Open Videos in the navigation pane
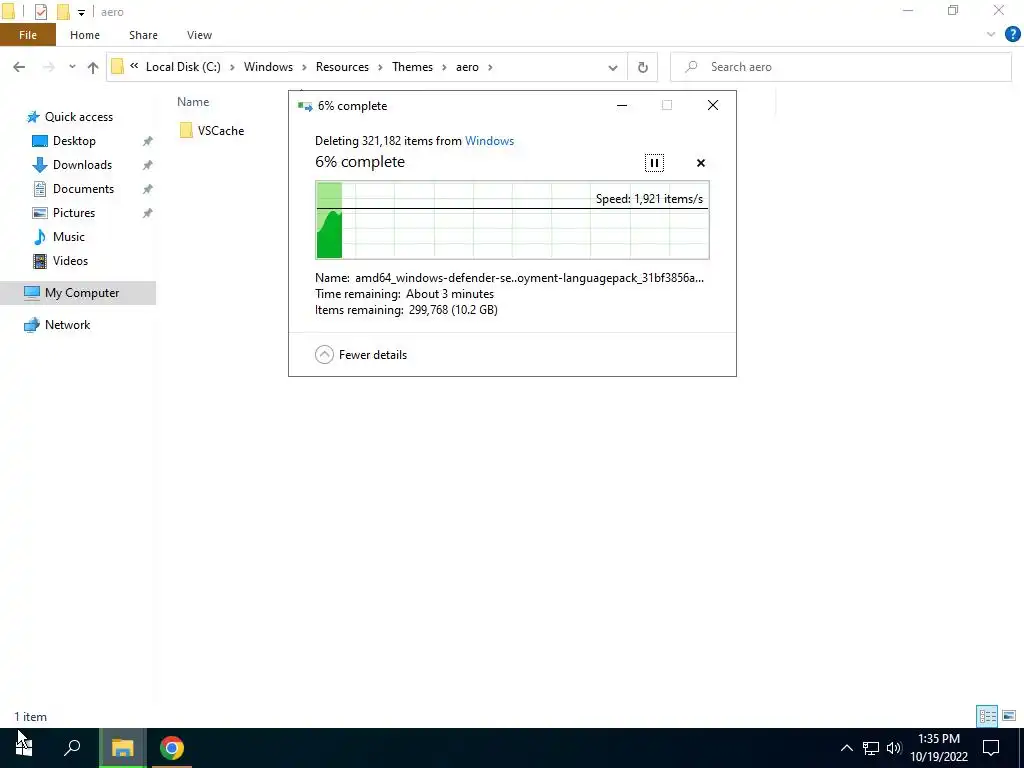Viewport: 1024px width, 768px height. (x=70, y=261)
